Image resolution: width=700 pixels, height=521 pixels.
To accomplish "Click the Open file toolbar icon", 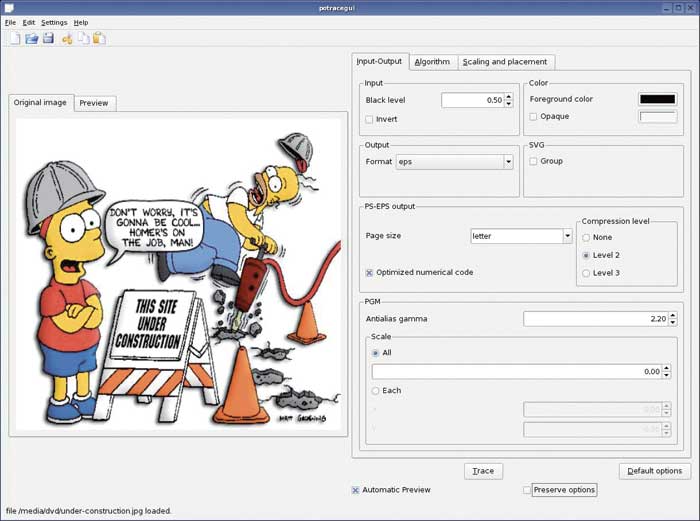I will [x=31, y=39].
